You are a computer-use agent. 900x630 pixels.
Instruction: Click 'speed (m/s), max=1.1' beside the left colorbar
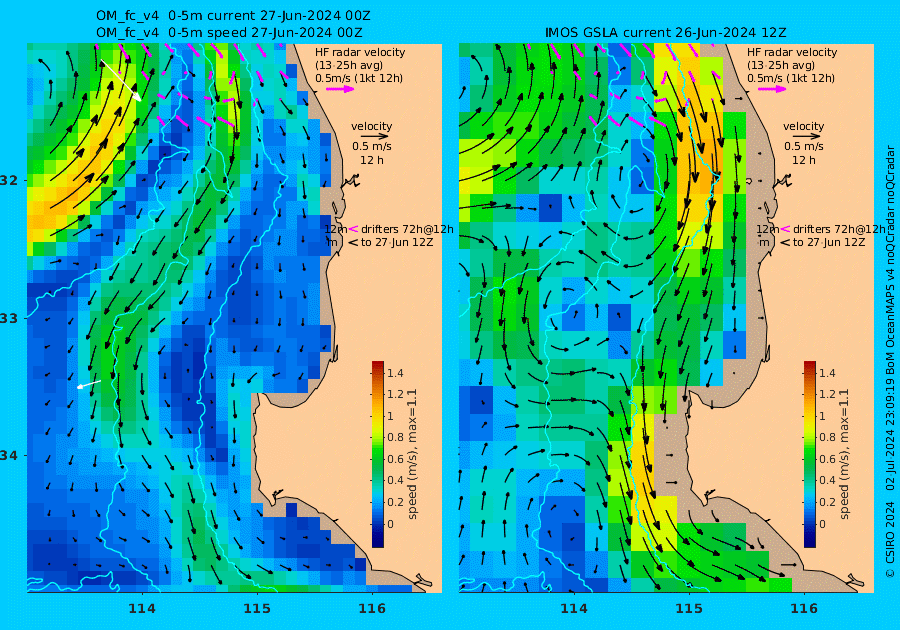point(412,454)
